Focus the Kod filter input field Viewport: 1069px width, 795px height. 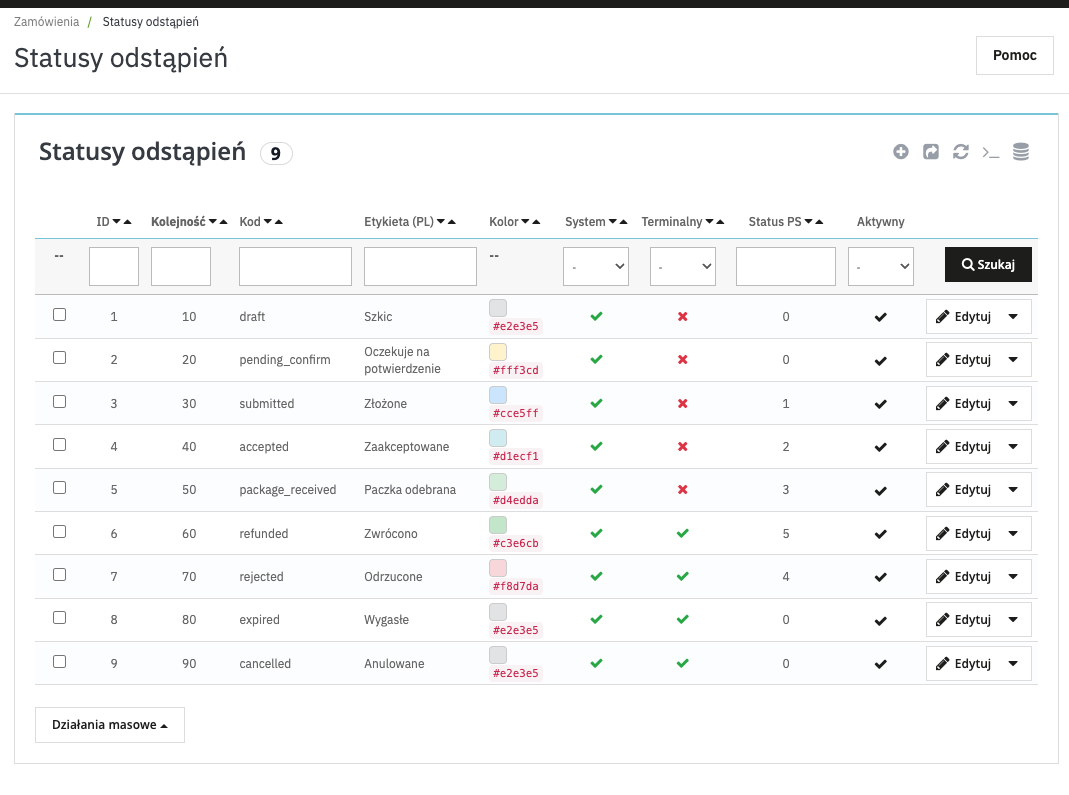(295, 266)
